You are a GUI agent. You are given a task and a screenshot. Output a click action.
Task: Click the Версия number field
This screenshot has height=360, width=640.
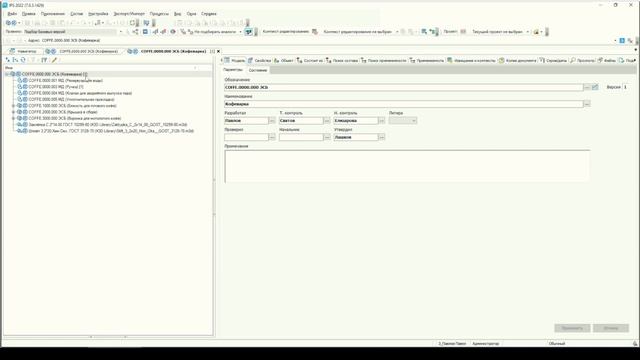coord(627,87)
